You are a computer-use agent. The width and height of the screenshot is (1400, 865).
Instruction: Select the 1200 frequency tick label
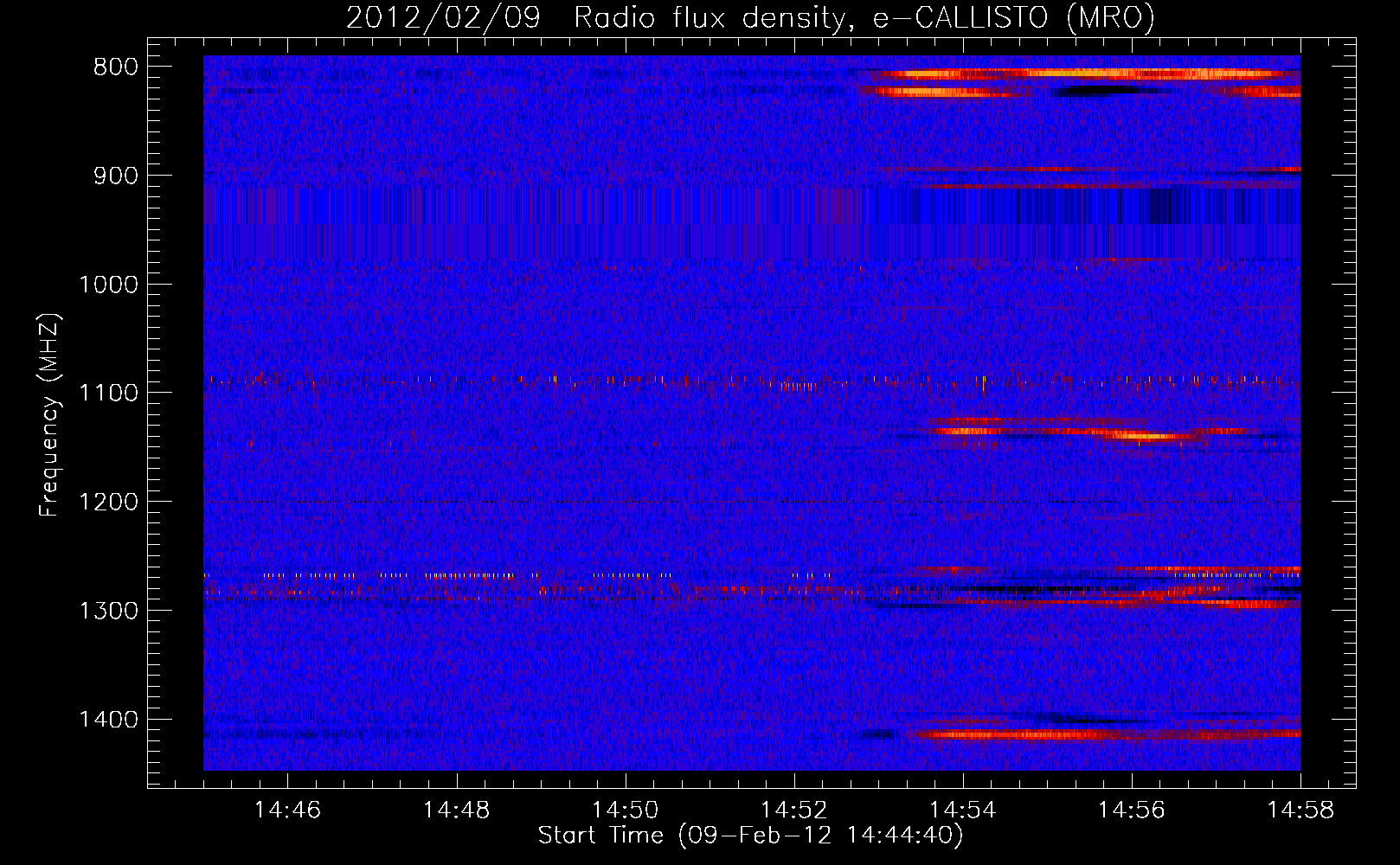[x=108, y=502]
